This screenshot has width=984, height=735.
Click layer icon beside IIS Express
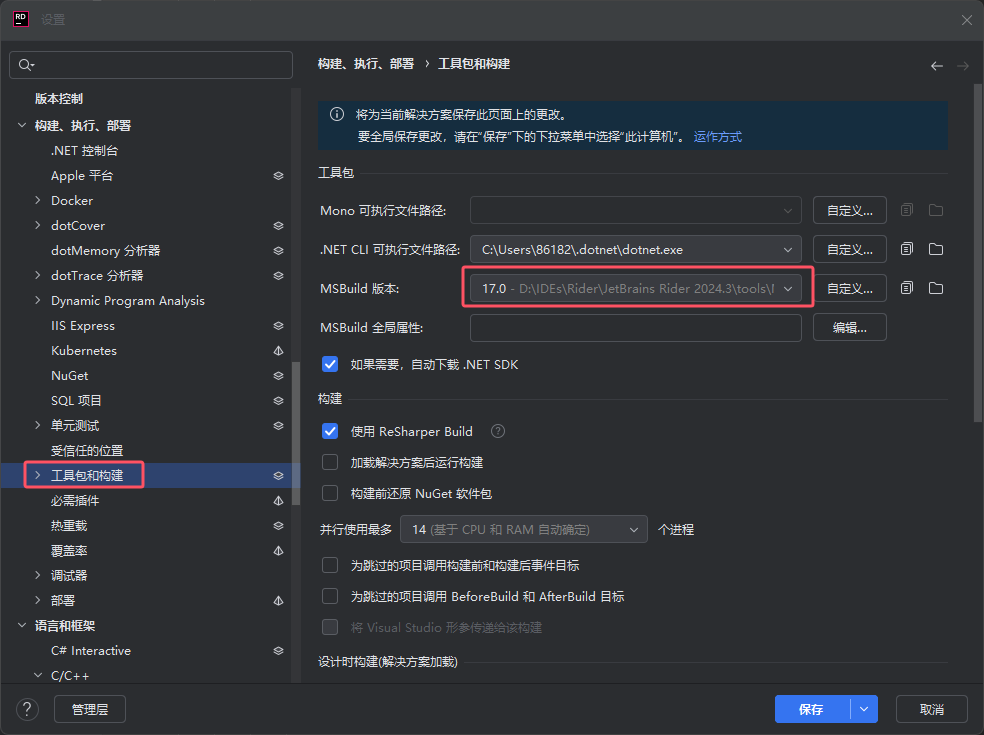278,326
